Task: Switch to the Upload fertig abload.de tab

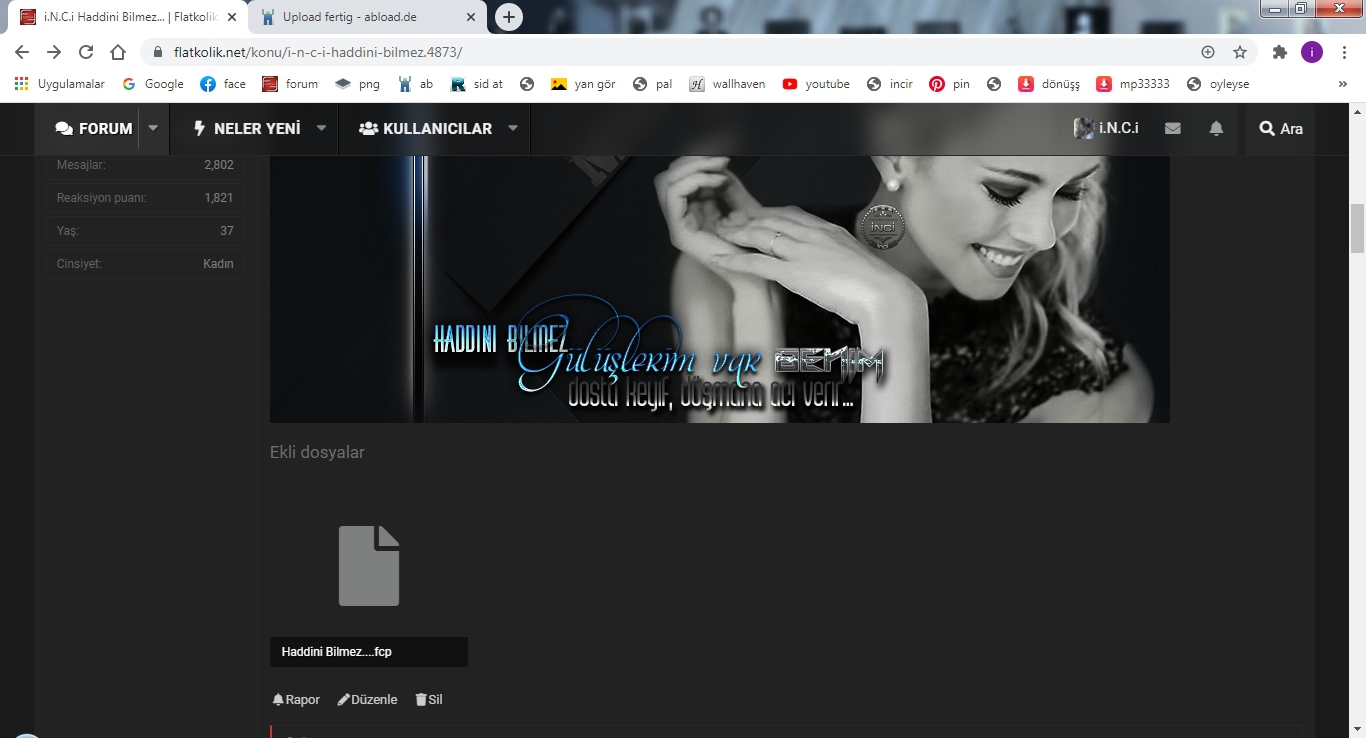Action: point(362,17)
